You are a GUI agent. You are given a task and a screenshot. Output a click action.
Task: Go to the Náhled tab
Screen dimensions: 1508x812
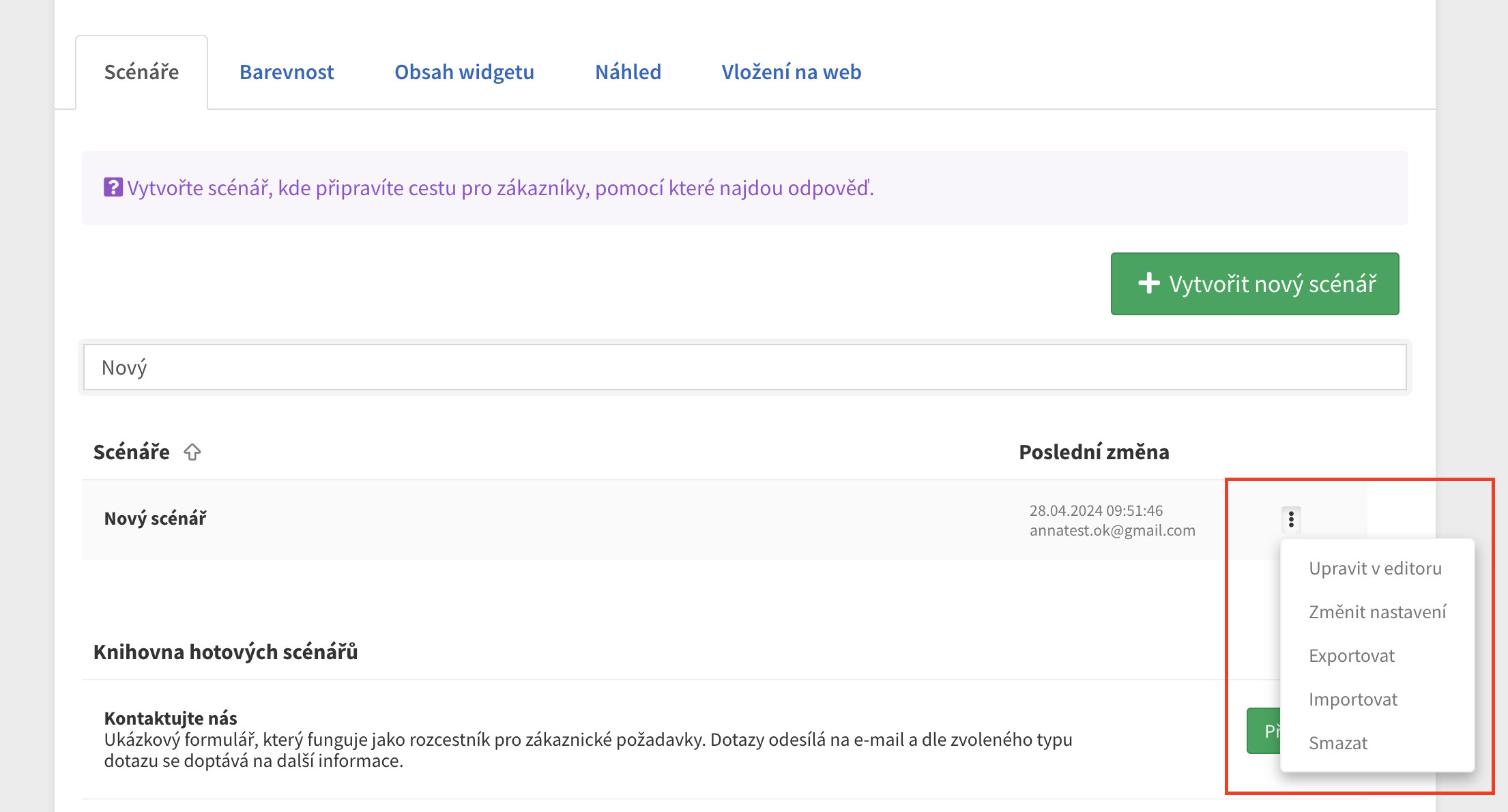click(x=628, y=72)
